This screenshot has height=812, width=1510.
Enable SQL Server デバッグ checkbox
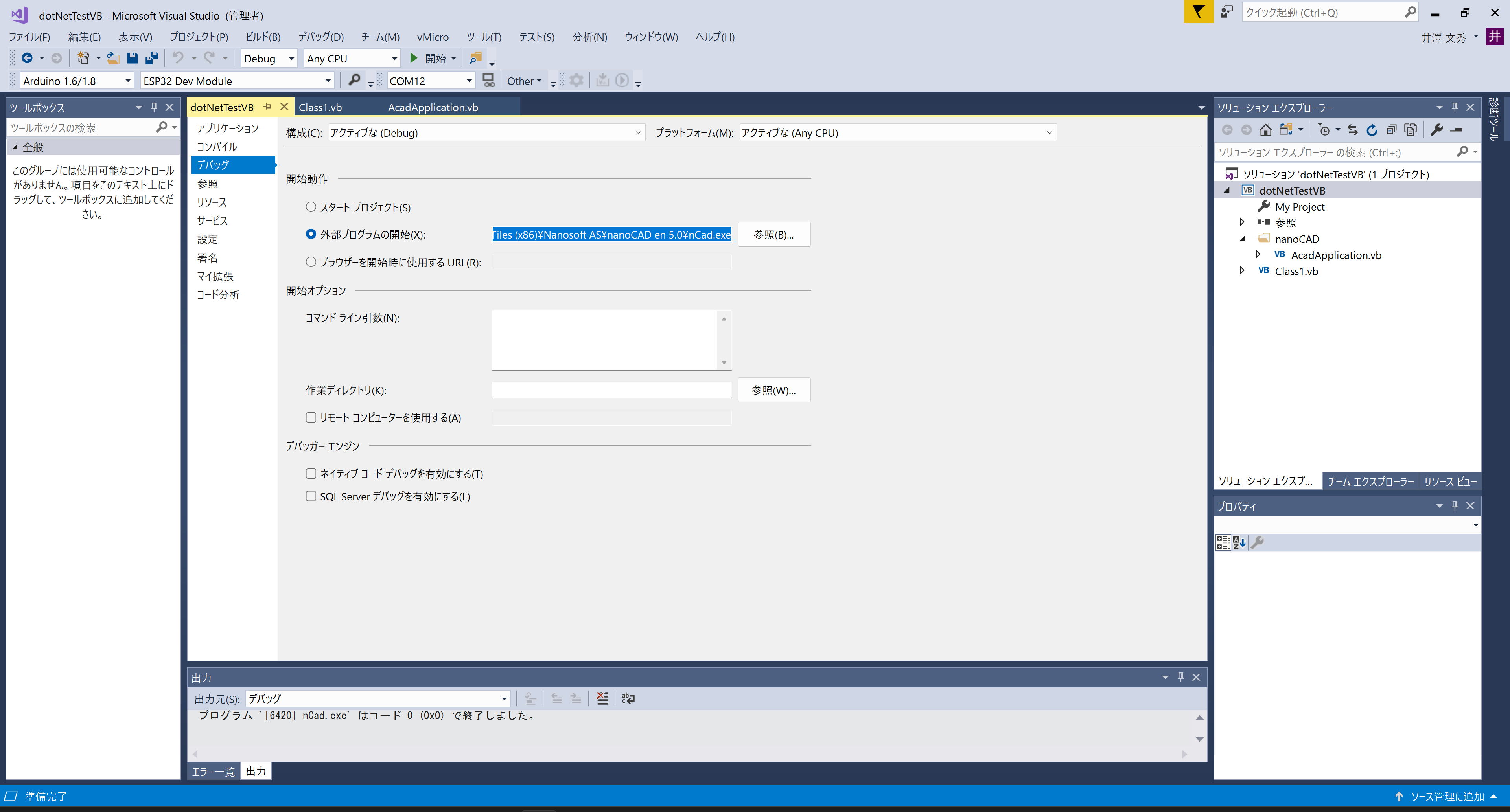[x=311, y=496]
